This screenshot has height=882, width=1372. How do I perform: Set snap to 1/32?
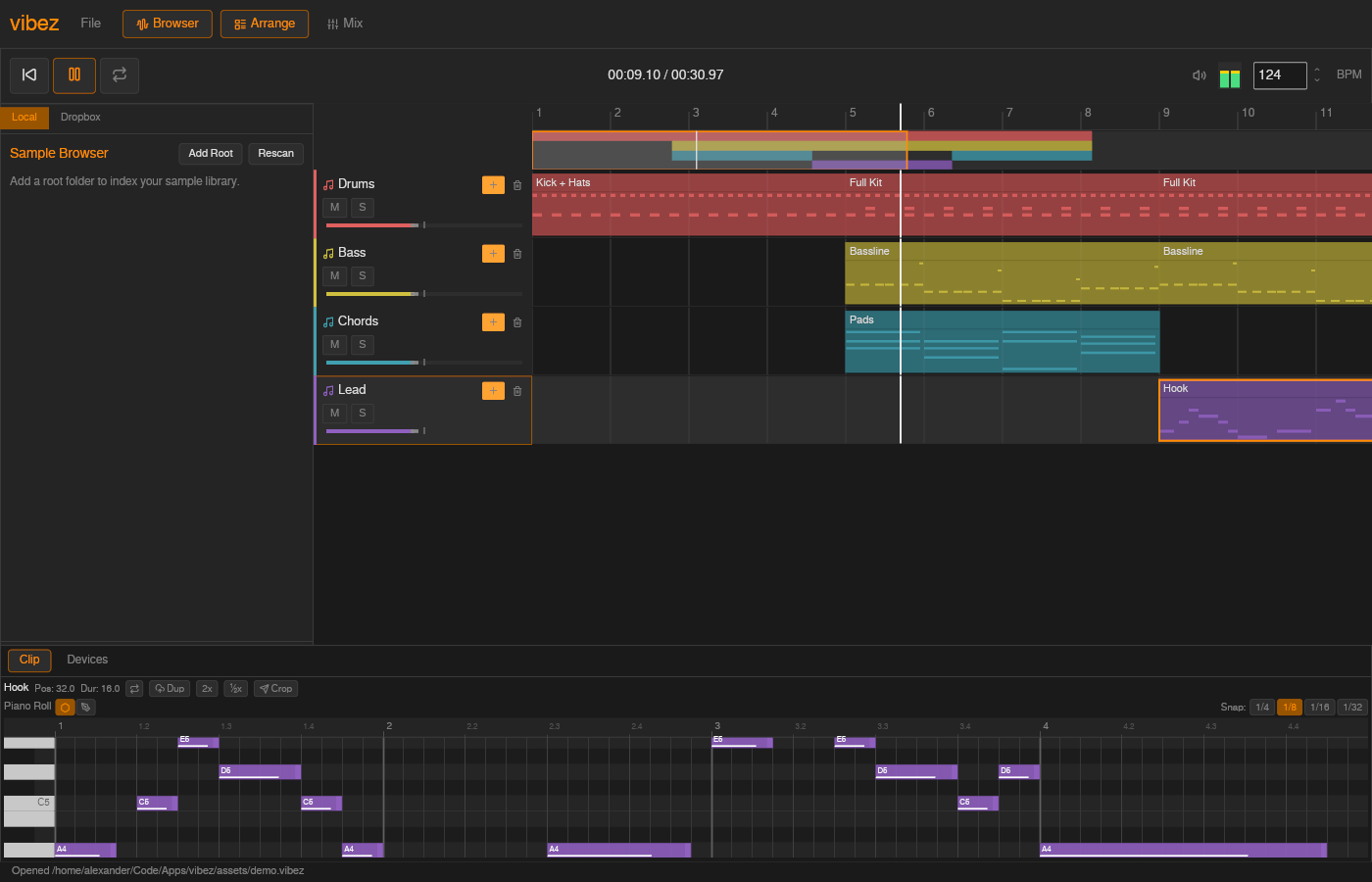tap(1352, 708)
